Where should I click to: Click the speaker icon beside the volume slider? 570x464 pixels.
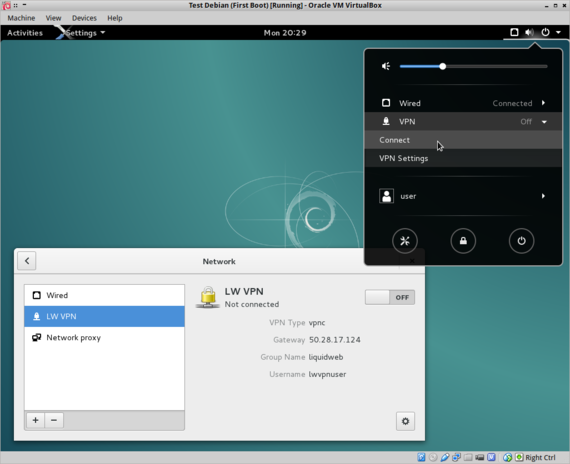(x=386, y=66)
